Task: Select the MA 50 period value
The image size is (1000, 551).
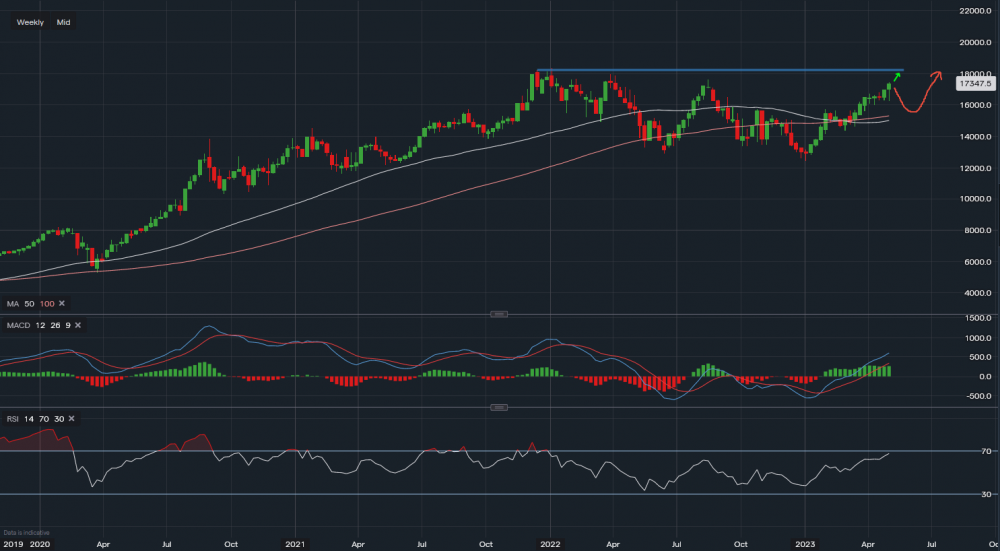Action: click(29, 303)
